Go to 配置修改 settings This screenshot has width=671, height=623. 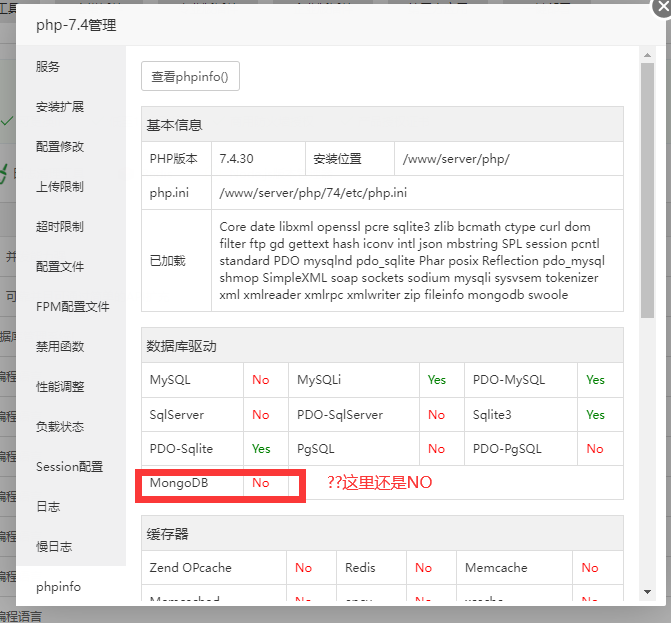59,147
